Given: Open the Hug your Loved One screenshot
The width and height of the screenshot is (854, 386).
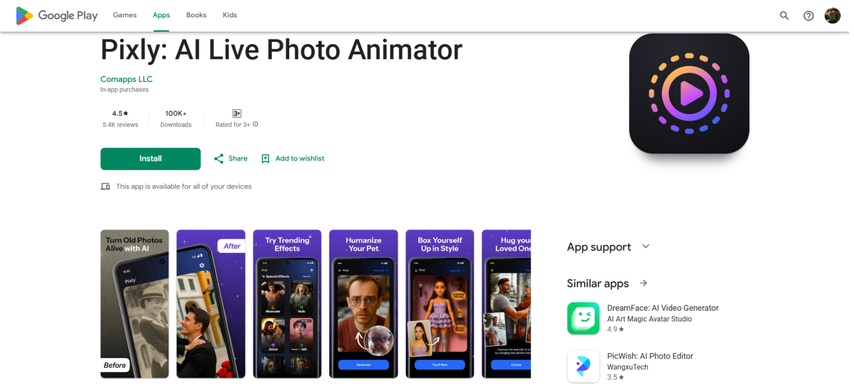Looking at the screenshot, I should pos(507,304).
